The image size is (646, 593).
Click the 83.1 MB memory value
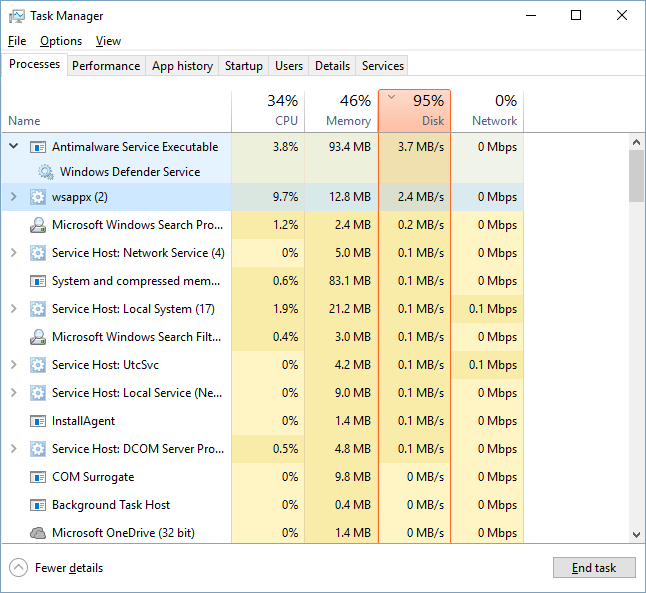tap(350, 281)
